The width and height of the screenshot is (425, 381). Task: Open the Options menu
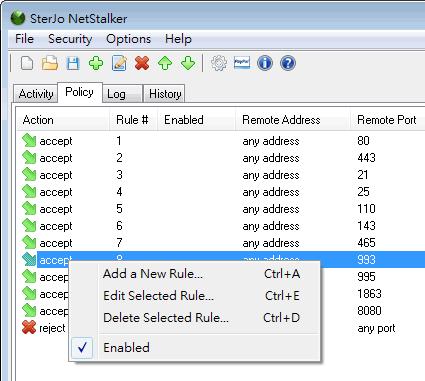128,39
